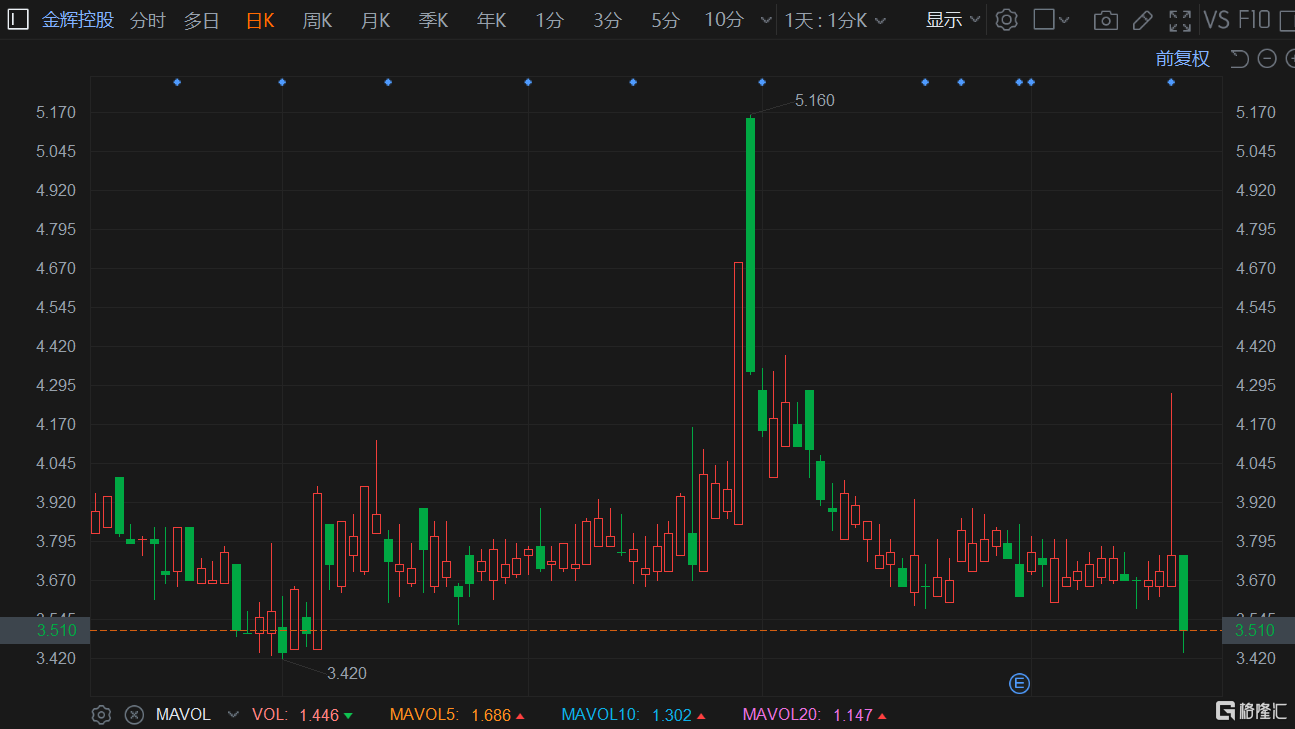
Task: Click the rightmost blue diamond event marker
Action: [1171, 82]
